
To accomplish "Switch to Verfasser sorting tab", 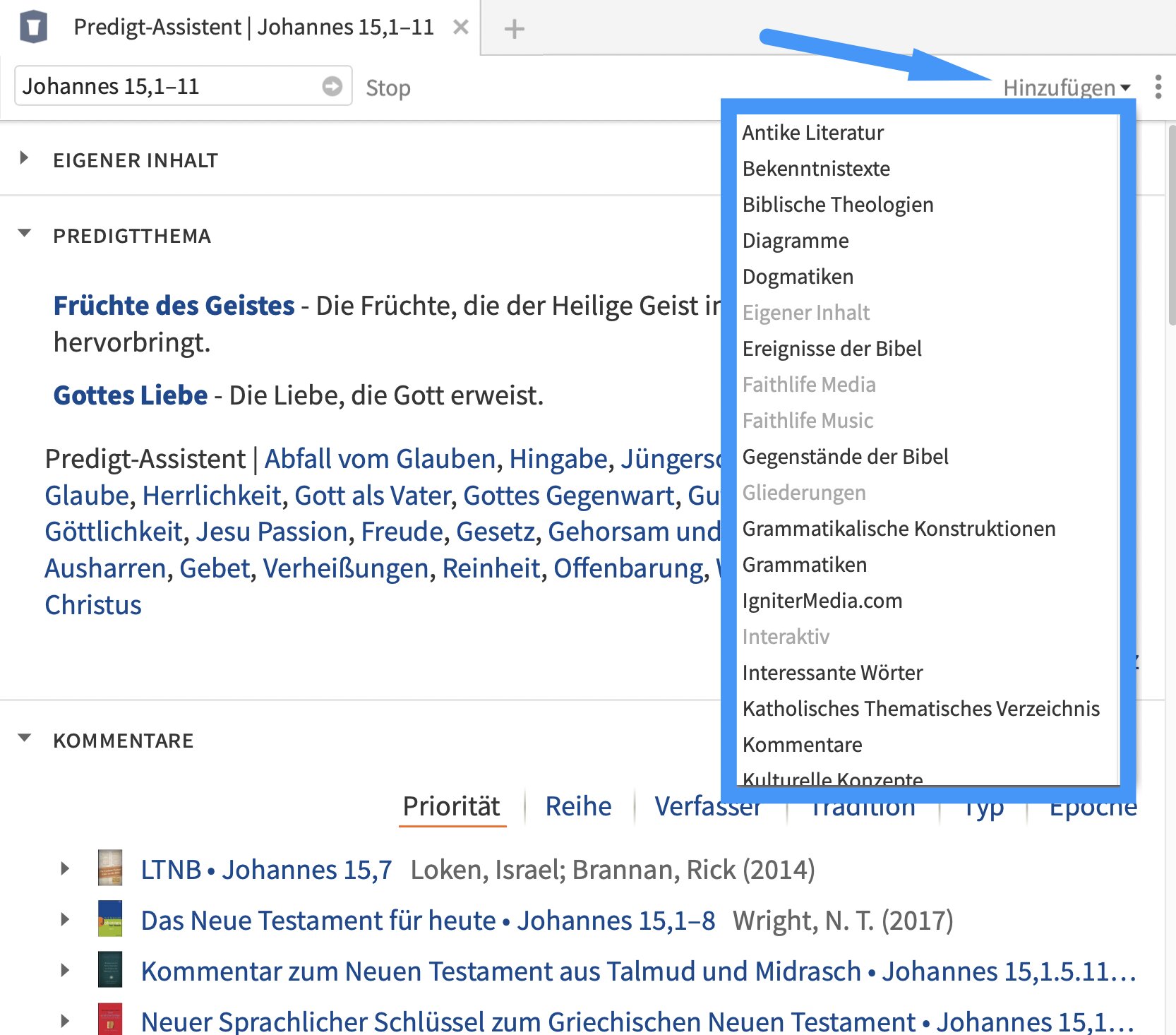I will pyautogui.click(x=708, y=806).
